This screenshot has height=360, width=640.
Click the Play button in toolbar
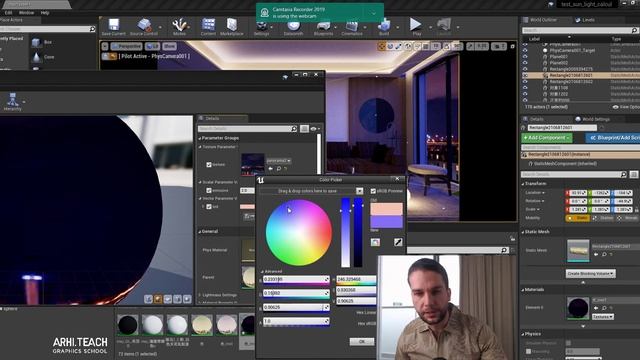[416, 27]
